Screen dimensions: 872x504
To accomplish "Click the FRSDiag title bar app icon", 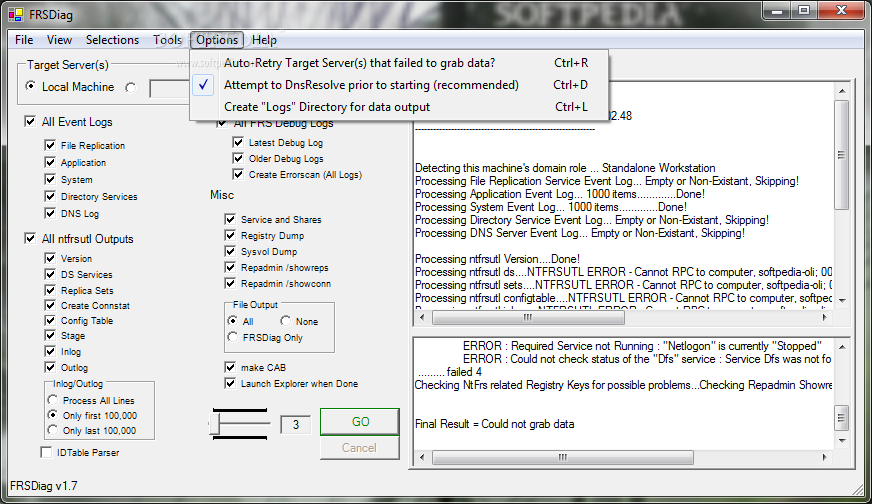I will pyautogui.click(x=16, y=14).
